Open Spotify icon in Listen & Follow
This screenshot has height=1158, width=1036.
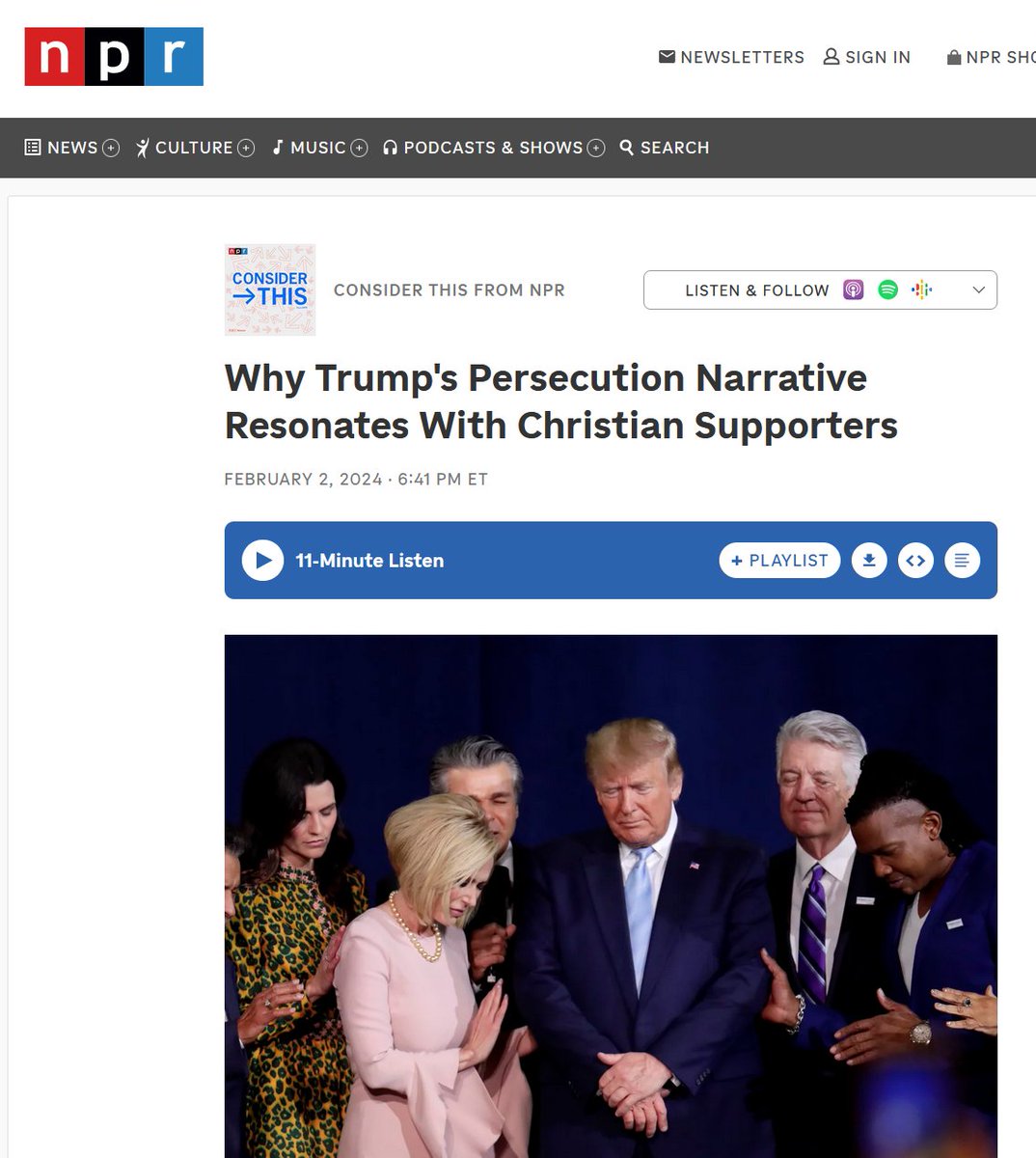point(888,289)
